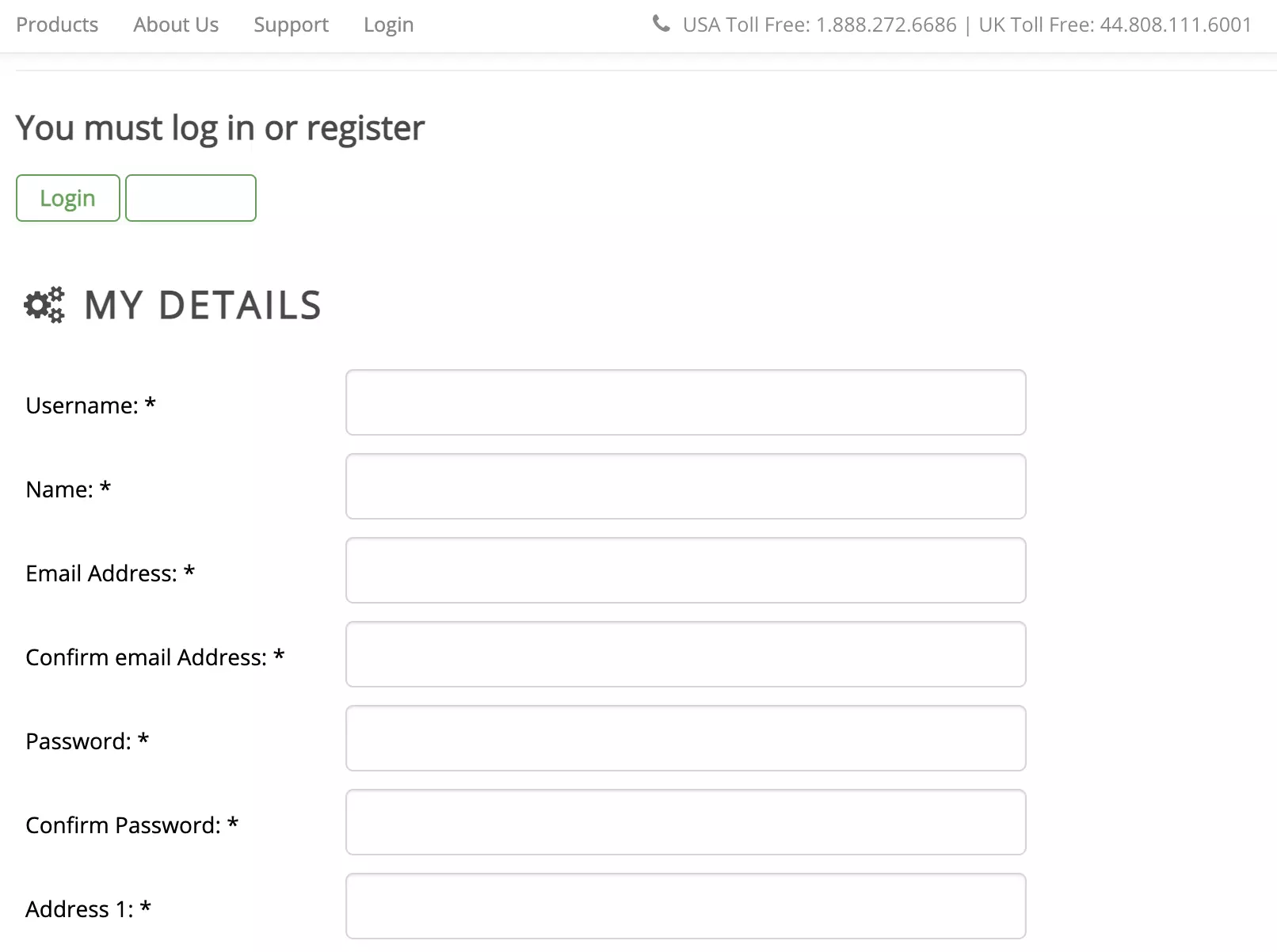Image resolution: width=1277 pixels, height=952 pixels.
Task: Select the Email Address field
Action: pyautogui.click(x=685, y=570)
